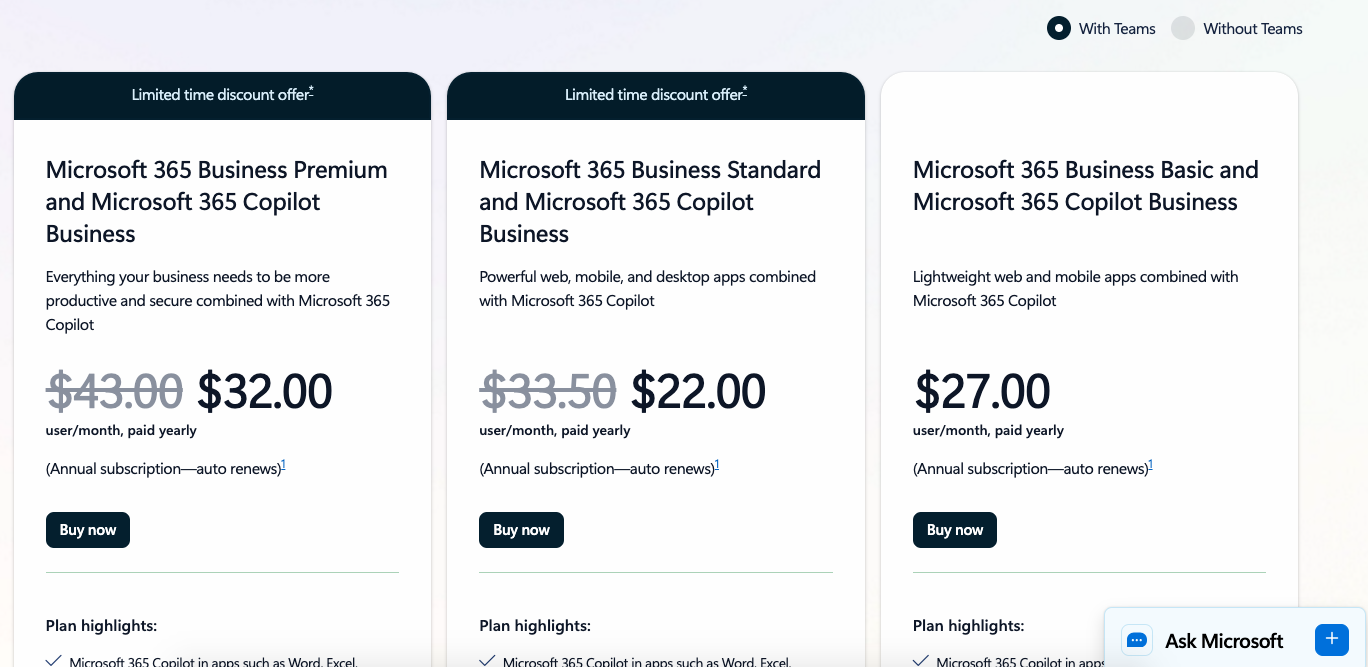Screen dimensions: 1368x667
Task: Click Buy now for Business Premium plan
Action: point(88,530)
